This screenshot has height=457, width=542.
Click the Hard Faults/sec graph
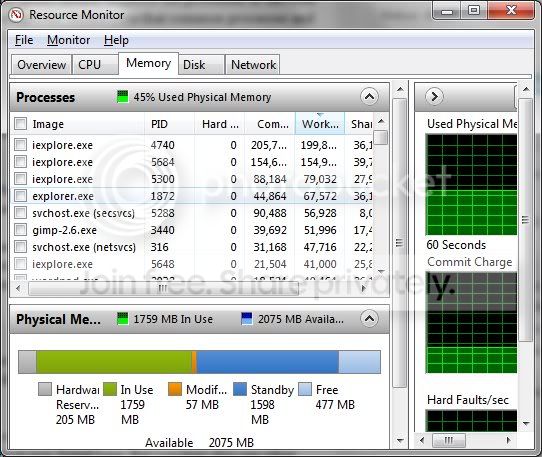point(471,420)
